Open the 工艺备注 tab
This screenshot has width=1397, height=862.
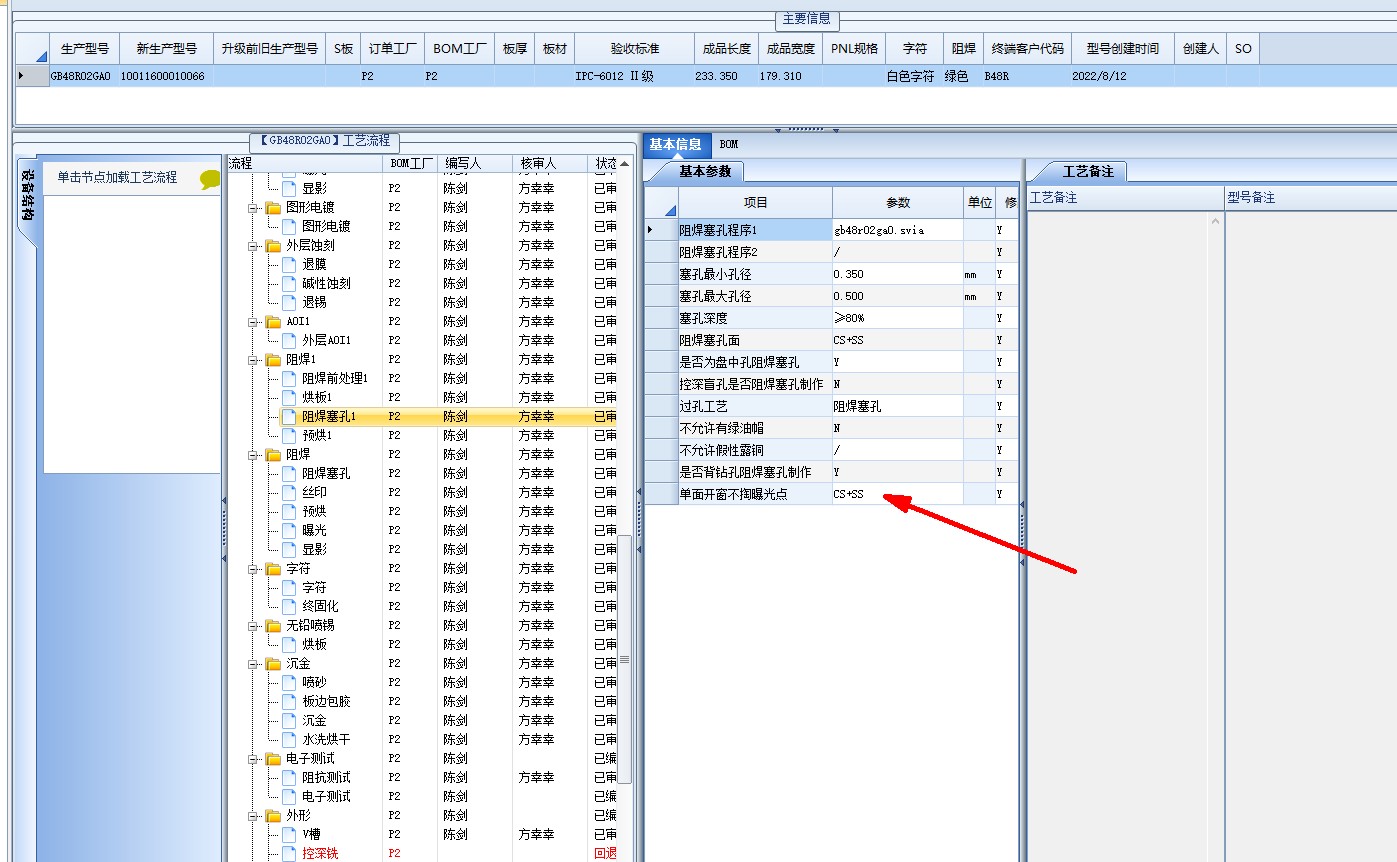pos(1088,171)
